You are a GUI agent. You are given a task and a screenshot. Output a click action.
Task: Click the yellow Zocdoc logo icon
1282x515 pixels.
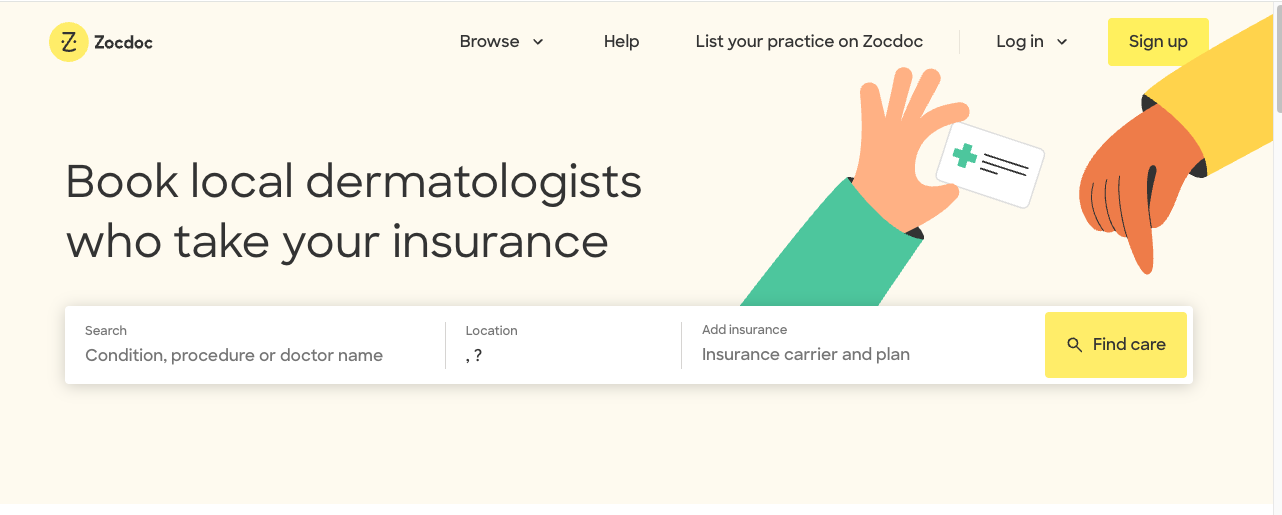coord(68,42)
